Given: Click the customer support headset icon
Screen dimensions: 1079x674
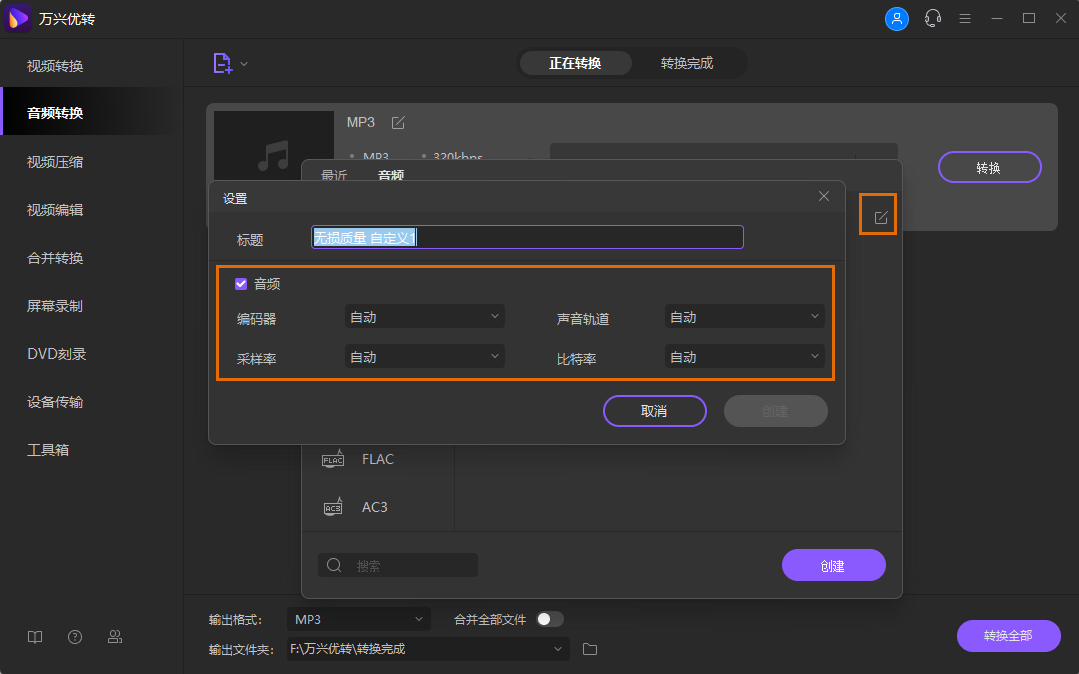Looking at the screenshot, I should (933, 18).
